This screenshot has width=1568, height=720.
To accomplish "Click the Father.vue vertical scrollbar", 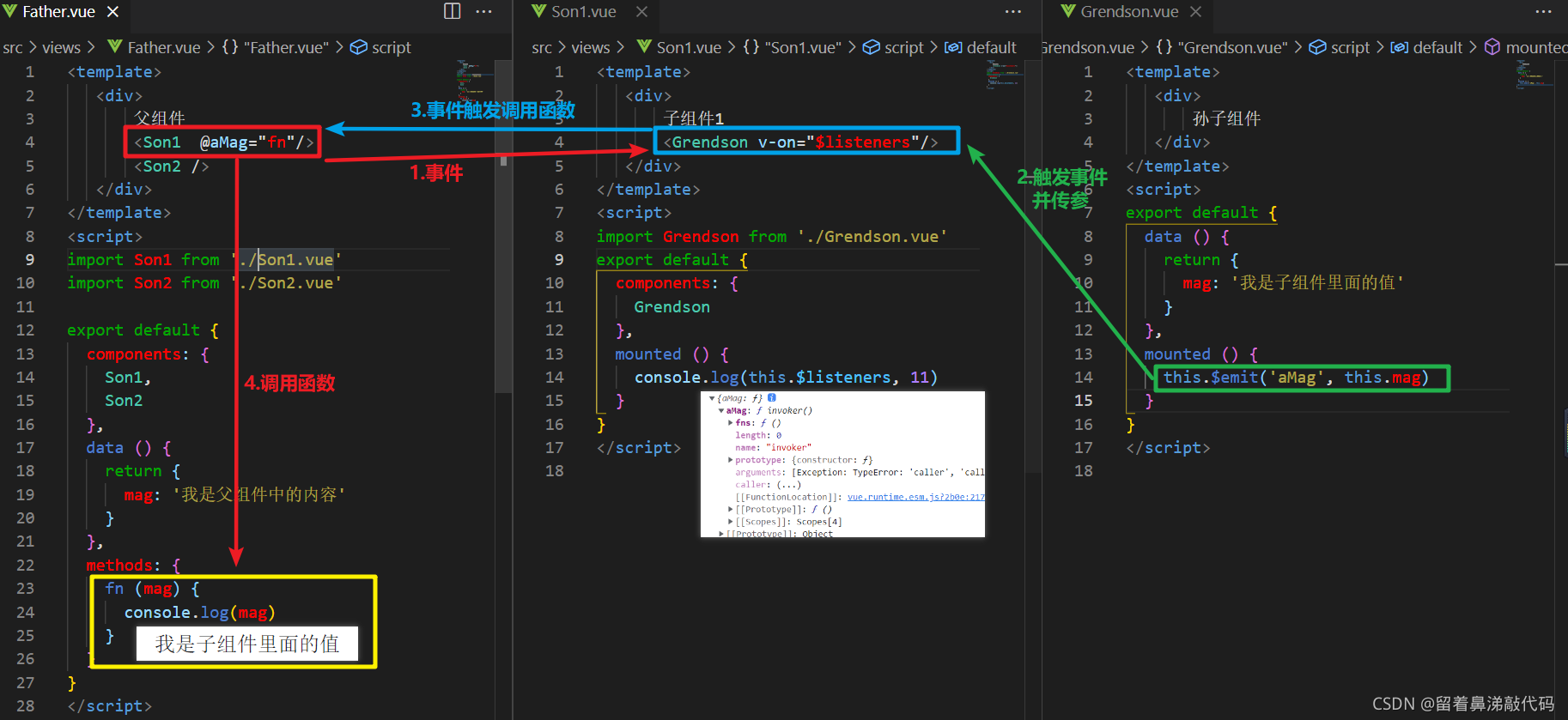I will pos(503,227).
